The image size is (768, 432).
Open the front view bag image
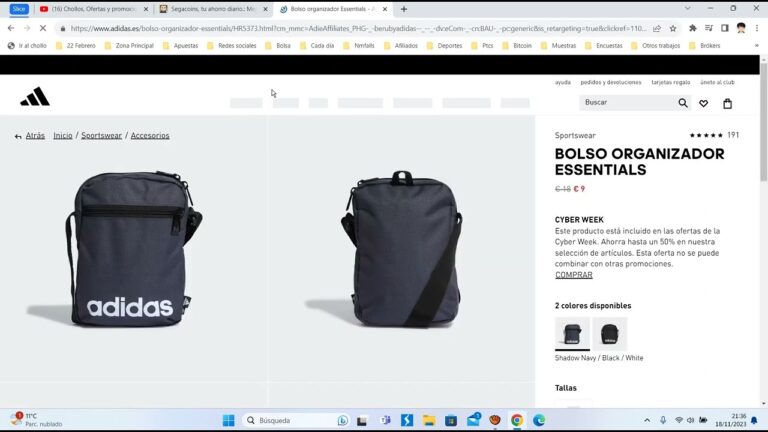tap(134, 249)
